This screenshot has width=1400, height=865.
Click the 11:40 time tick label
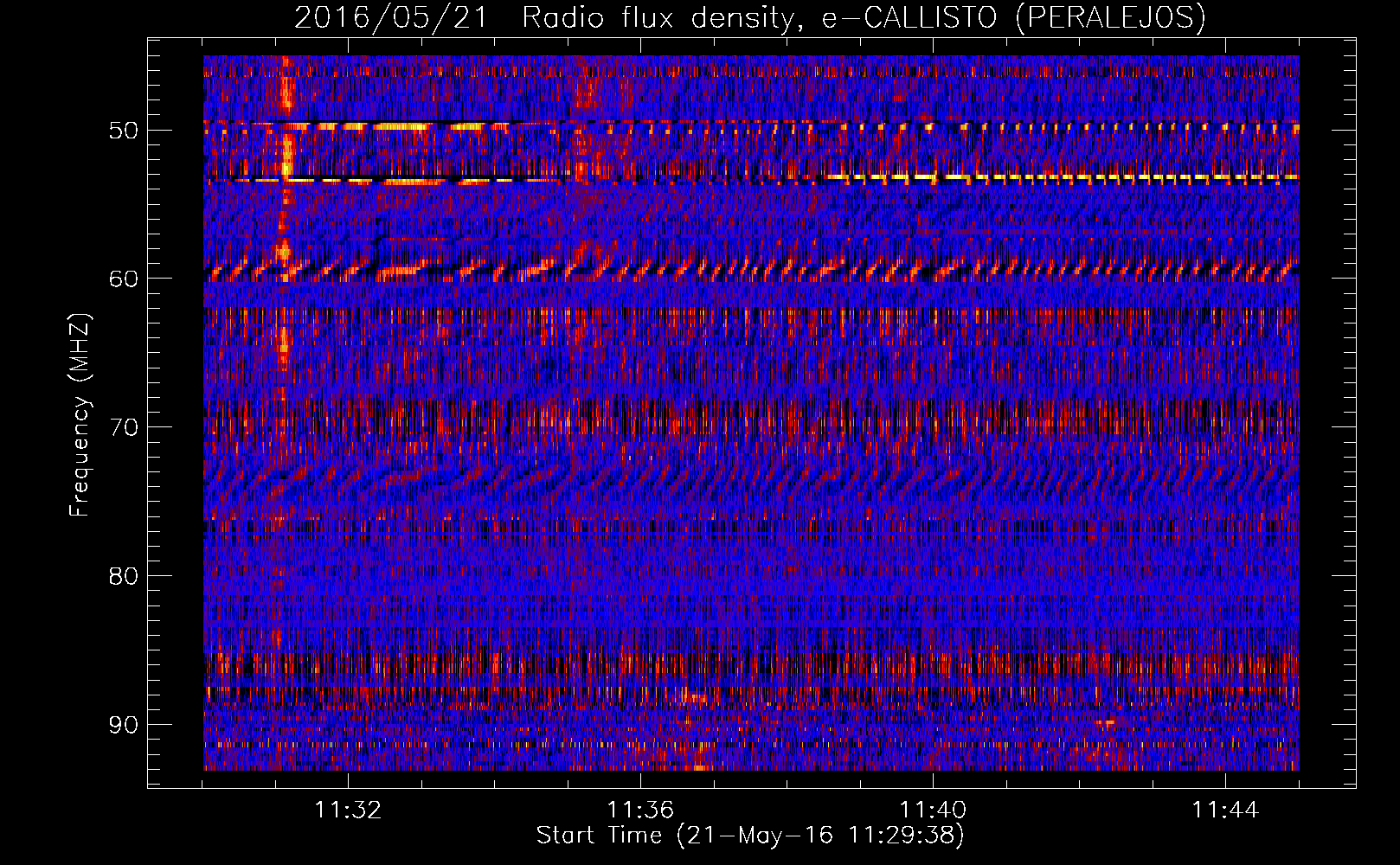point(933,810)
